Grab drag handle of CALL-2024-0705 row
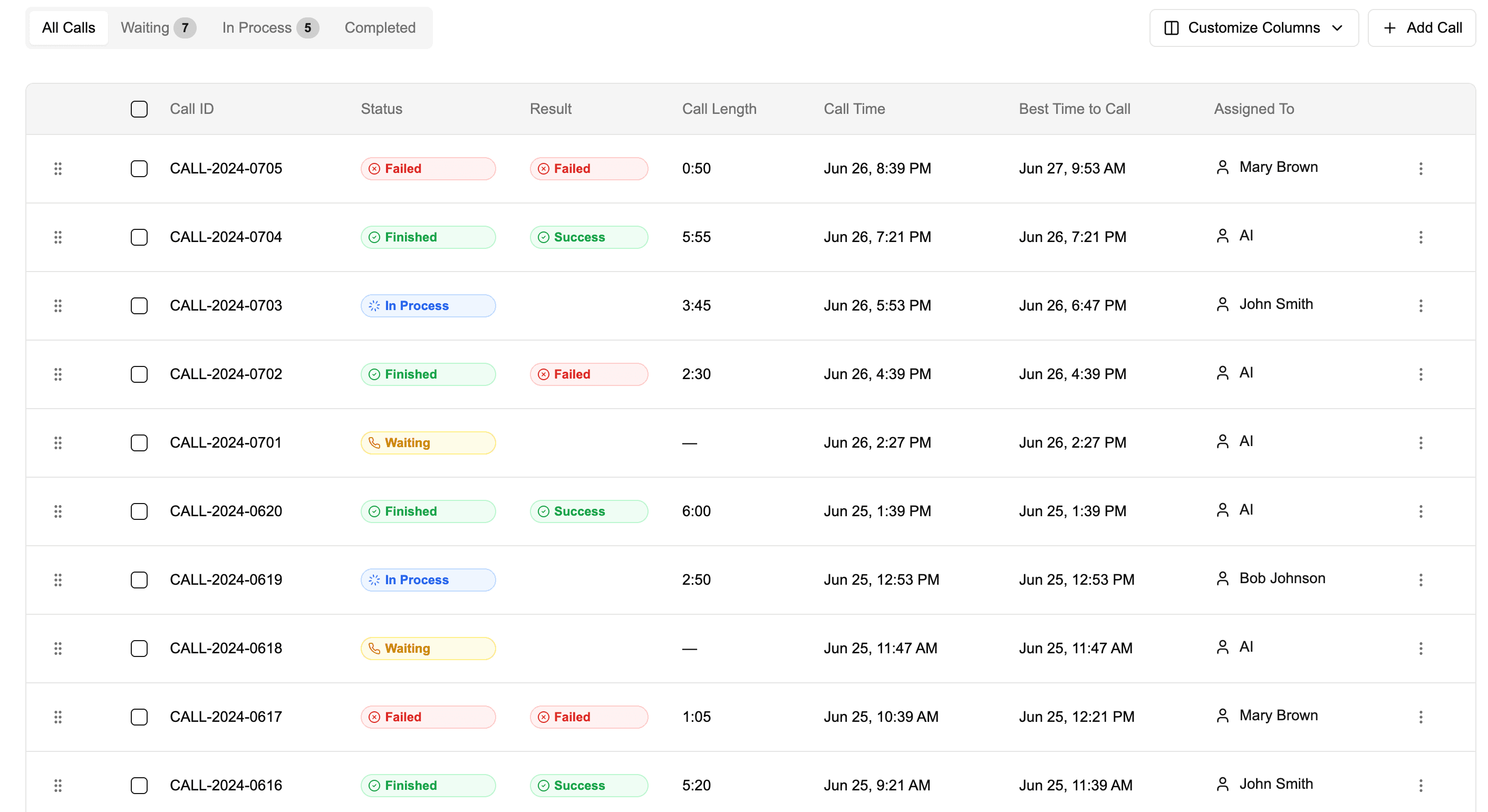This screenshot has height=812, width=1488. 58,169
